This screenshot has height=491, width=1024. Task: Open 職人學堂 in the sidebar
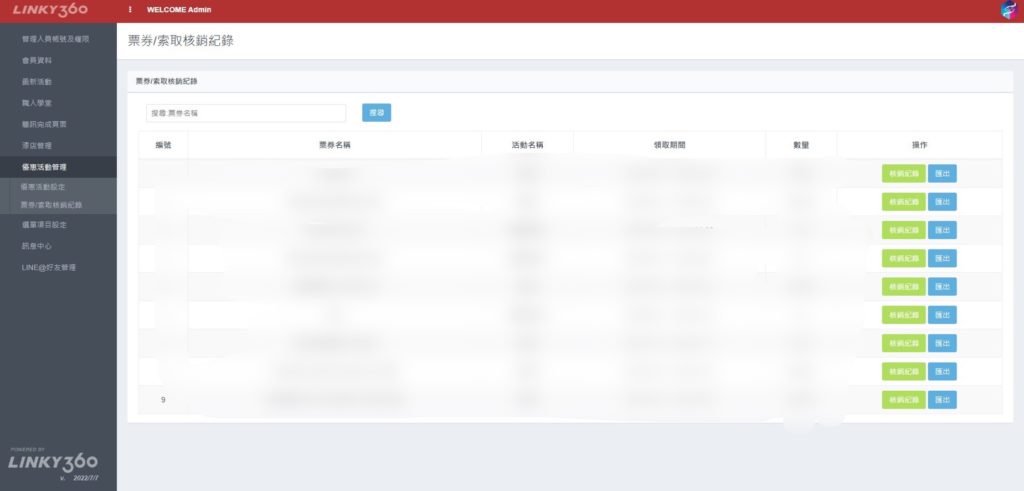point(37,103)
